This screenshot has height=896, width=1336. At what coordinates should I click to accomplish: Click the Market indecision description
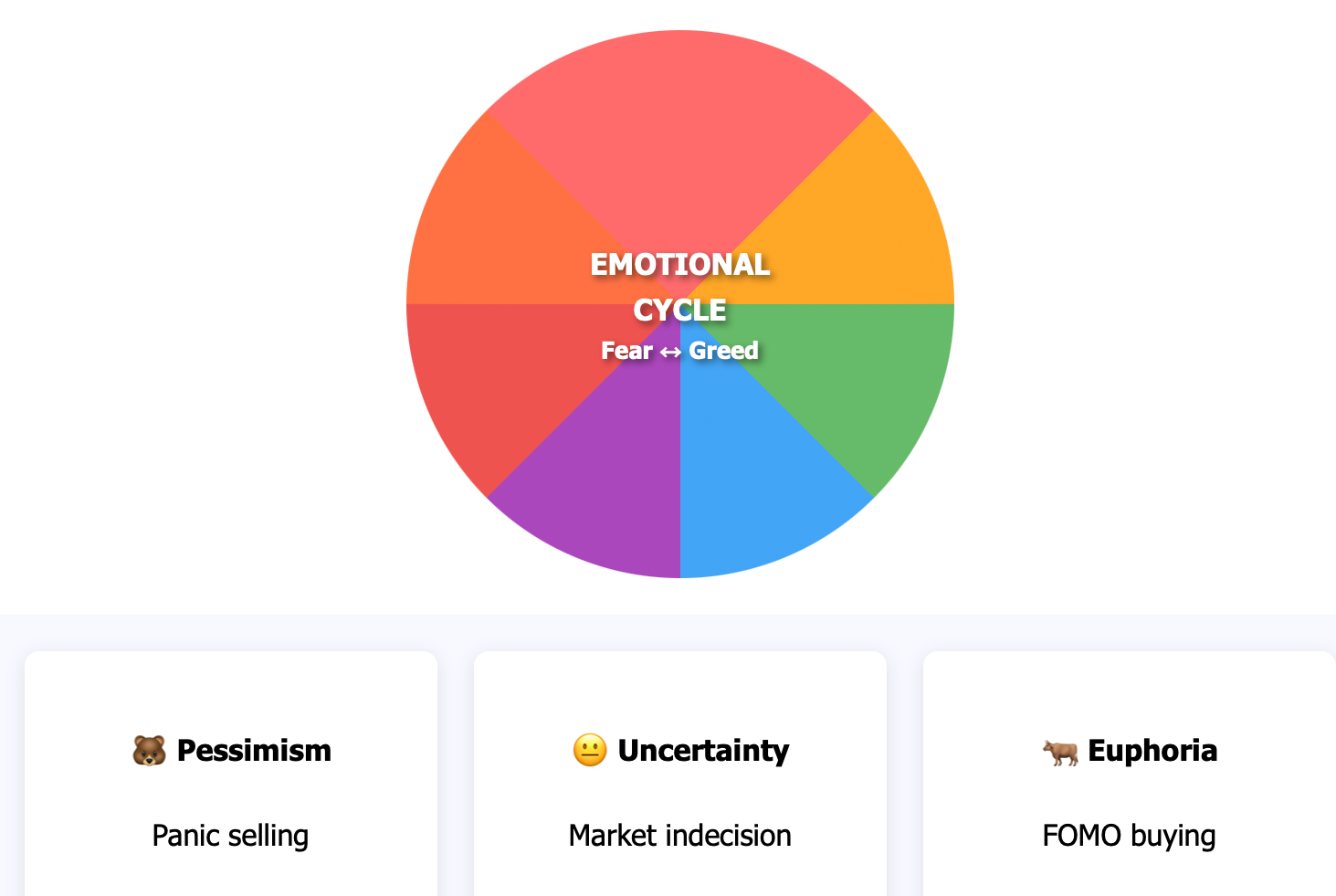pyautogui.click(x=680, y=836)
